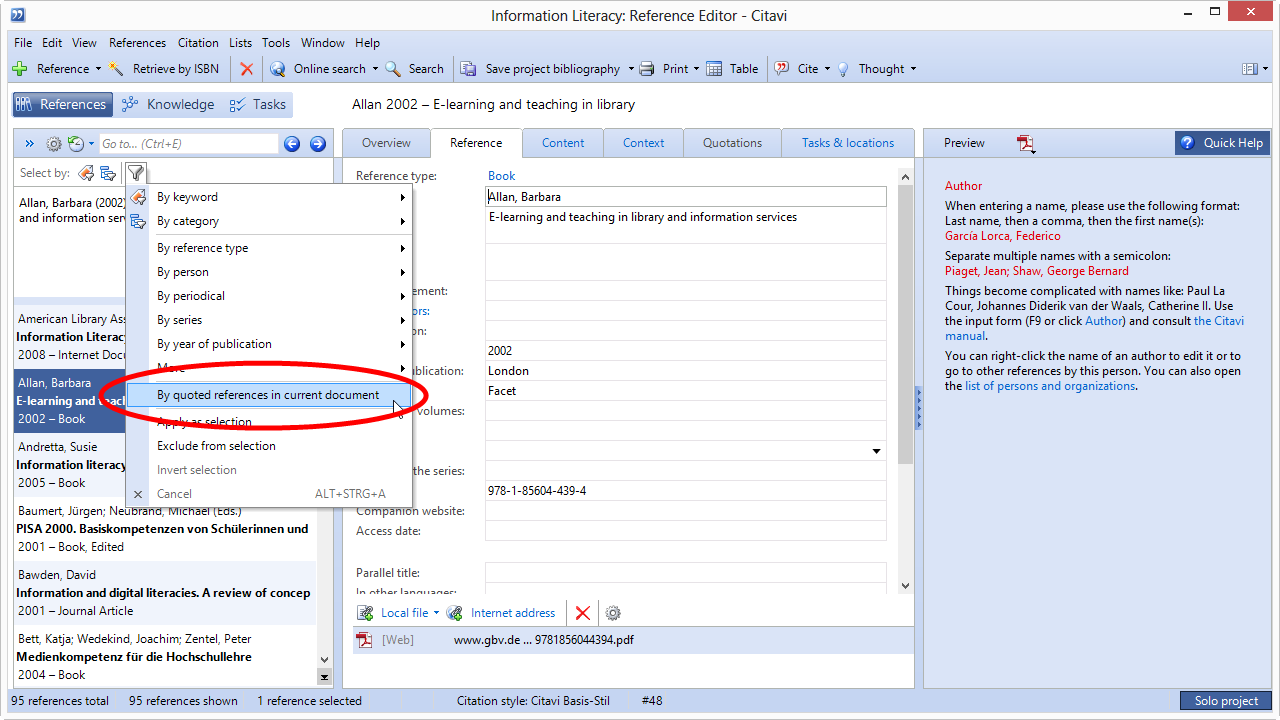
Task: Click the Quick Help question mark icon
Action: click(x=1188, y=143)
